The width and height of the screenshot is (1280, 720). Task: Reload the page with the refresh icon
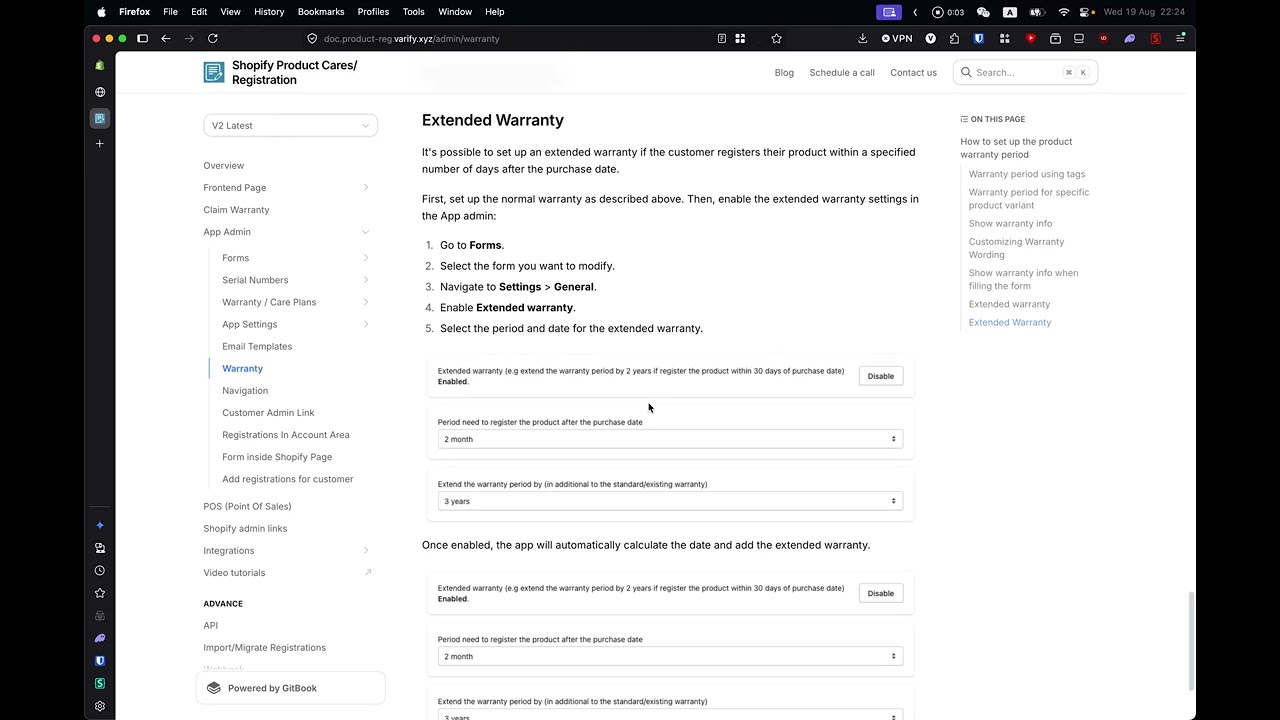(213, 38)
